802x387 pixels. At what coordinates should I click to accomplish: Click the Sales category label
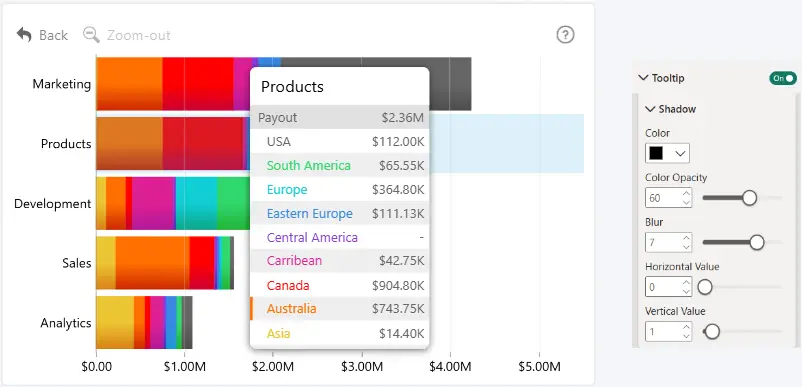(x=77, y=263)
